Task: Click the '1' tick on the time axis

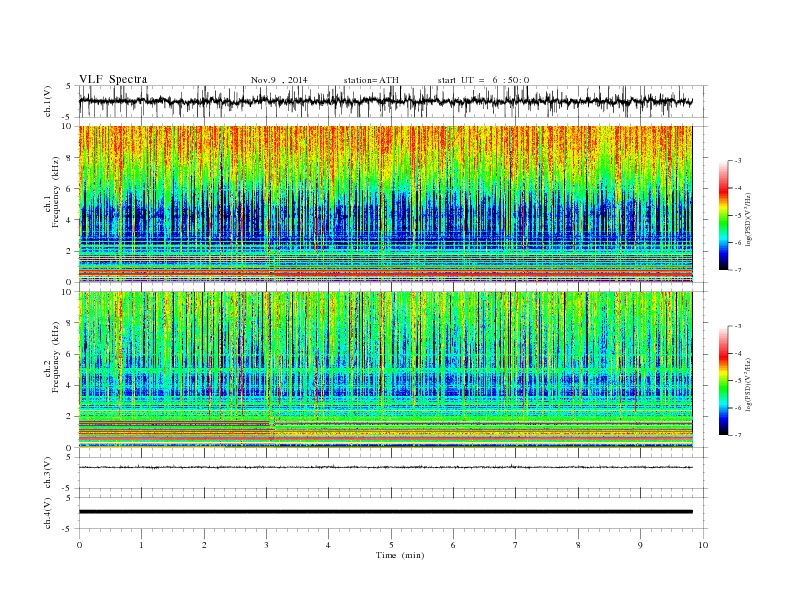Action: (x=141, y=545)
